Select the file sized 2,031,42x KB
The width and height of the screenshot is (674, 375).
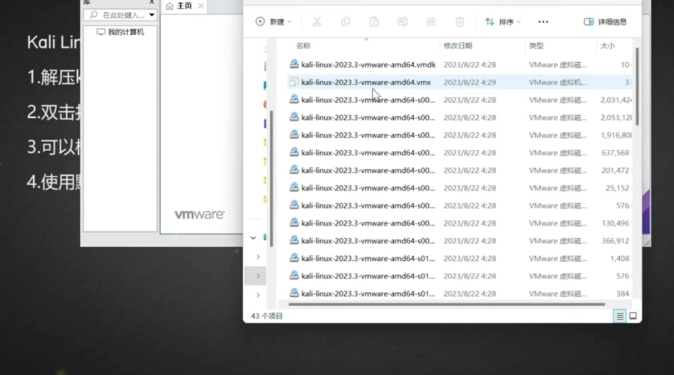tap(459, 100)
